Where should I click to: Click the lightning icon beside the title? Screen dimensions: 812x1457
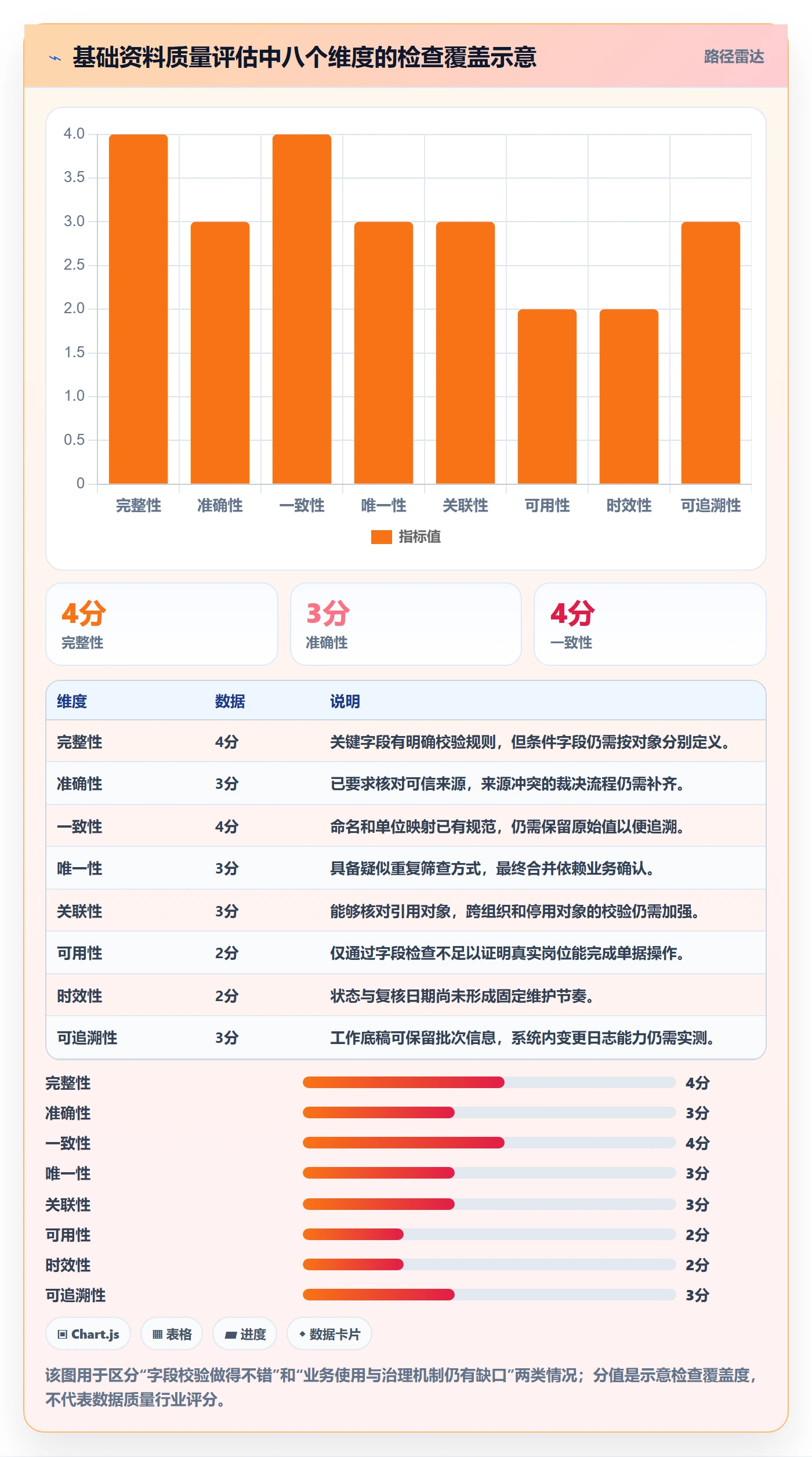click(x=55, y=57)
